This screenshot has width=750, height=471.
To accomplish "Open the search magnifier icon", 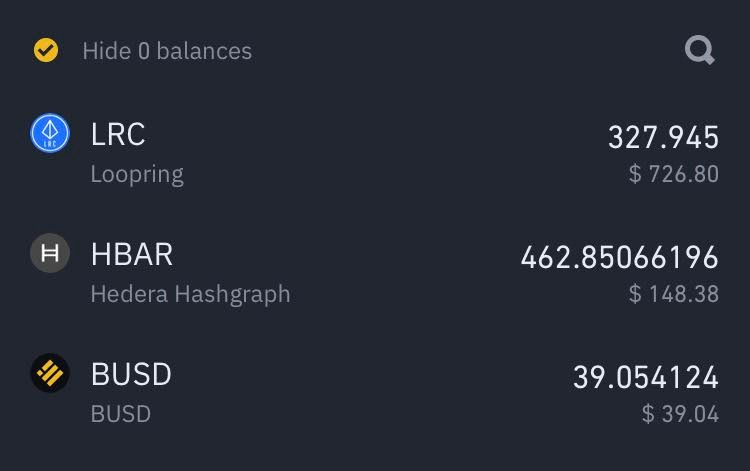I will coord(700,50).
